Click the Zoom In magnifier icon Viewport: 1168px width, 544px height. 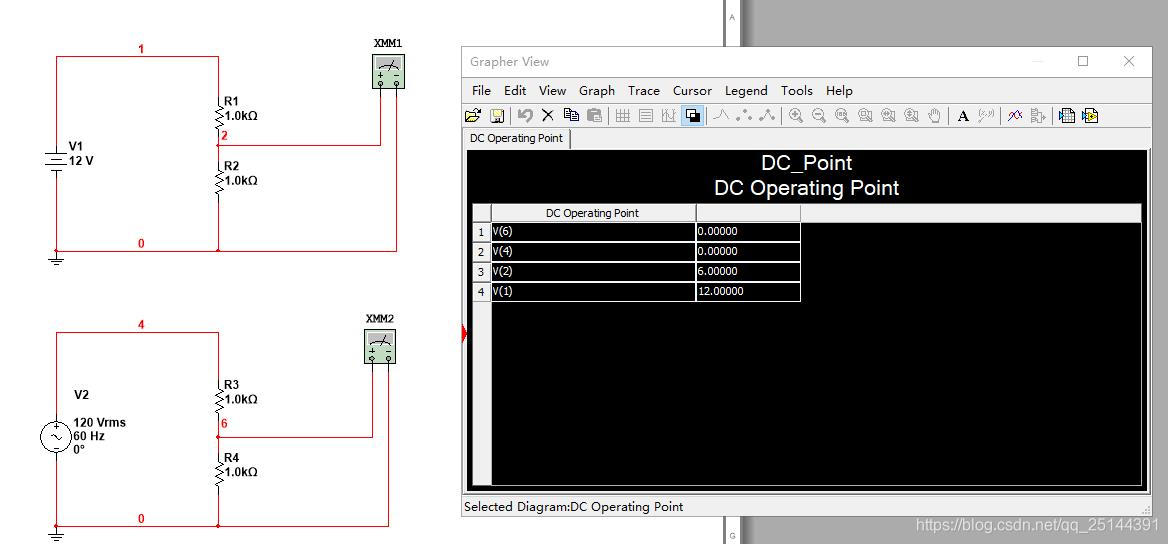[x=796, y=116]
